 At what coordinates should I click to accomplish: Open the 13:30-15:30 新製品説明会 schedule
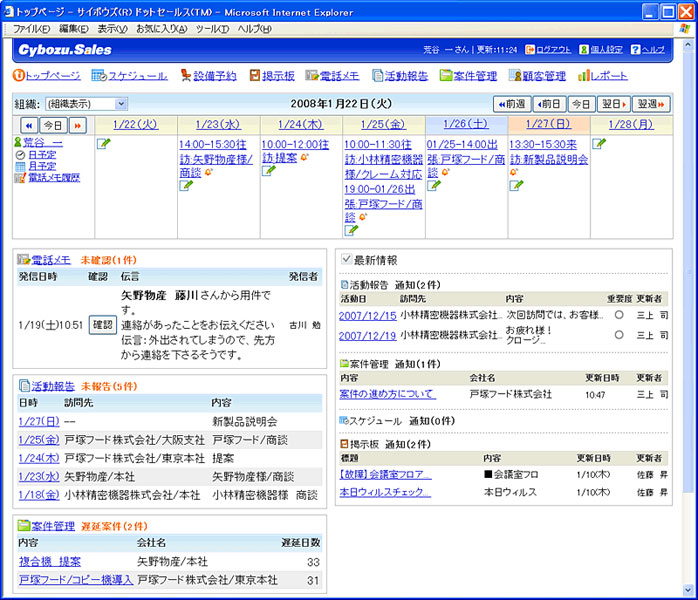548,152
